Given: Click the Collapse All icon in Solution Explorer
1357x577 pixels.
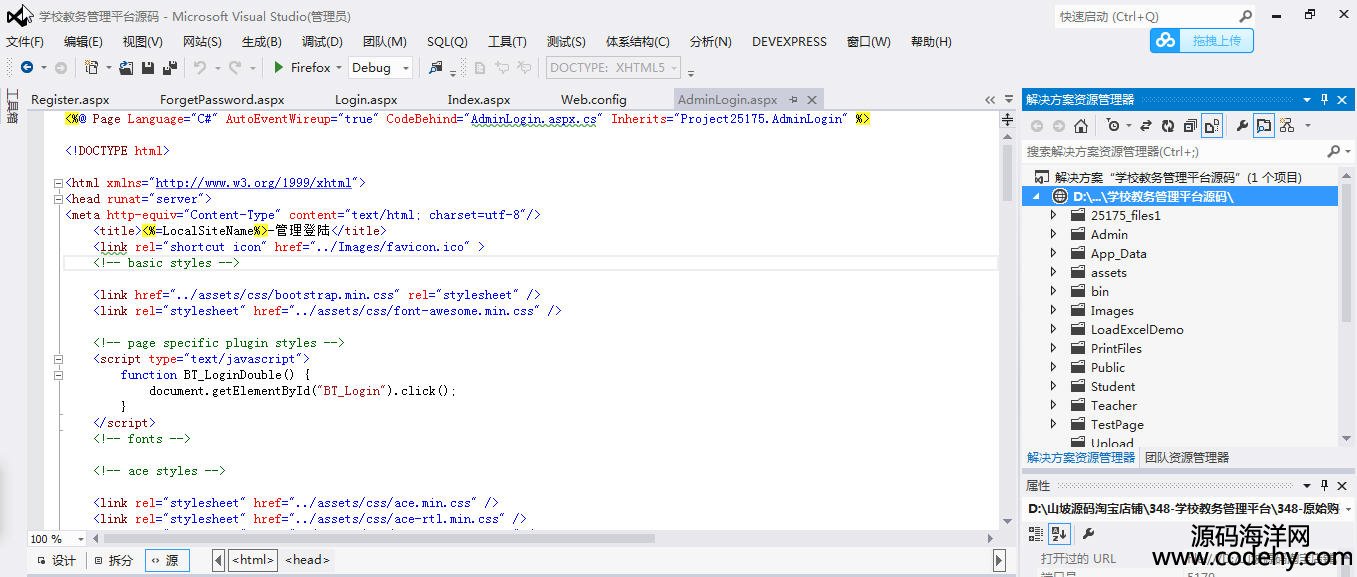Looking at the screenshot, I should click(1189, 126).
